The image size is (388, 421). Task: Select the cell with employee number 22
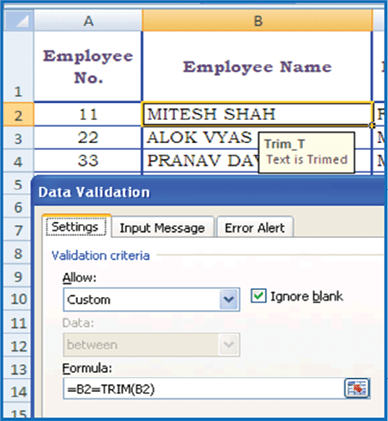click(x=88, y=138)
